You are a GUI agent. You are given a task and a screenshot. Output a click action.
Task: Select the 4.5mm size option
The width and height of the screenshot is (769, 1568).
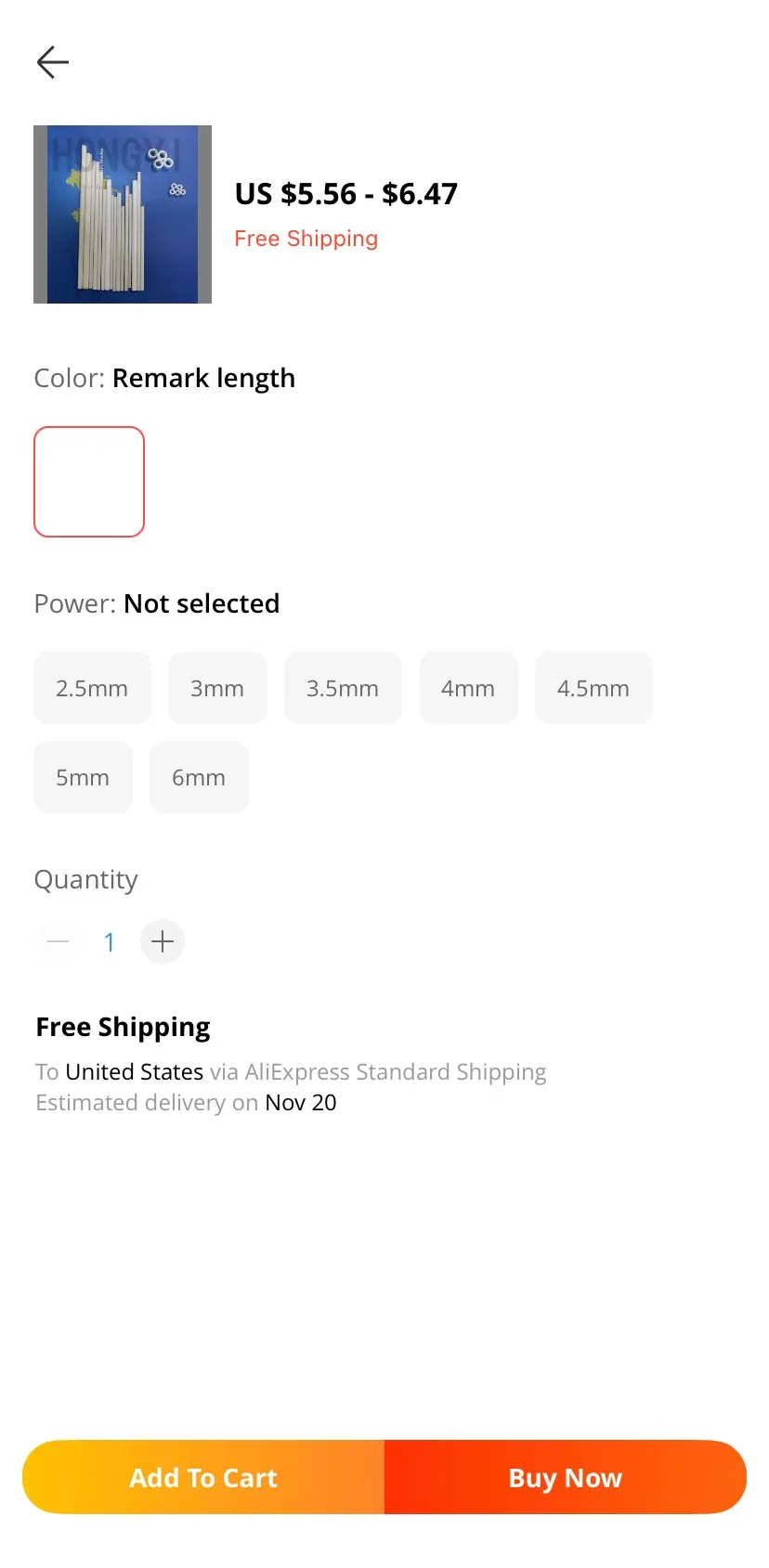tap(593, 688)
